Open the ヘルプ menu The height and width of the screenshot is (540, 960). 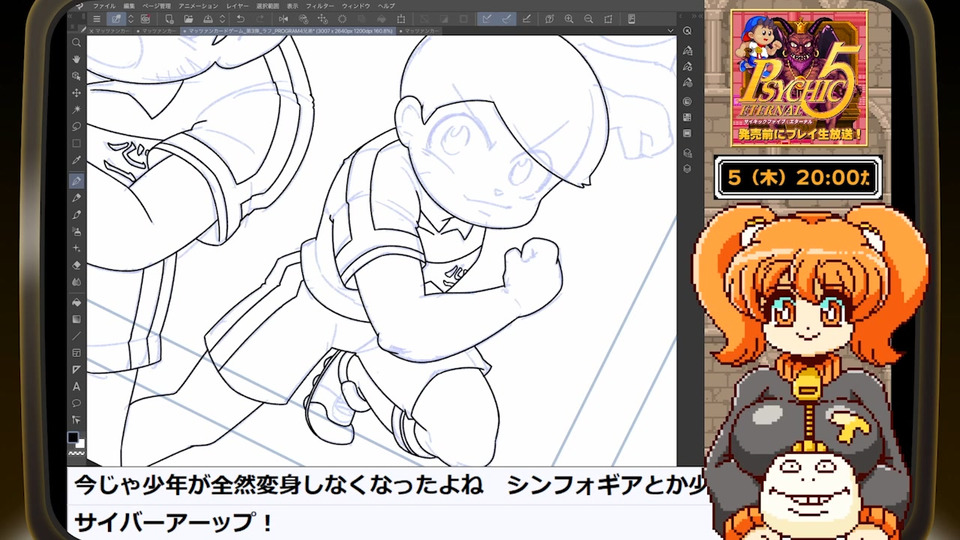[386, 6]
